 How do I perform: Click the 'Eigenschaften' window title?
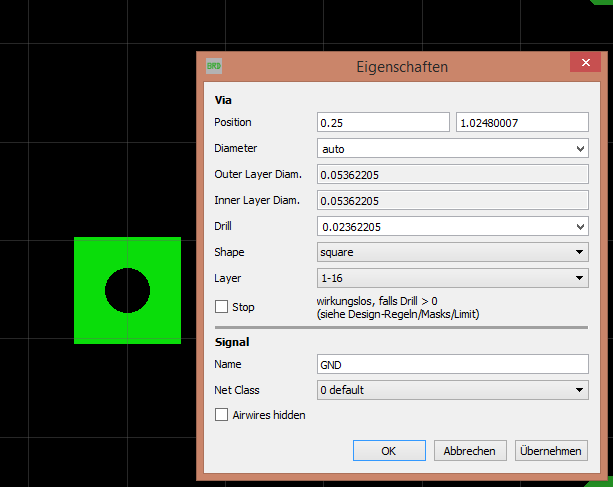[x=402, y=67]
